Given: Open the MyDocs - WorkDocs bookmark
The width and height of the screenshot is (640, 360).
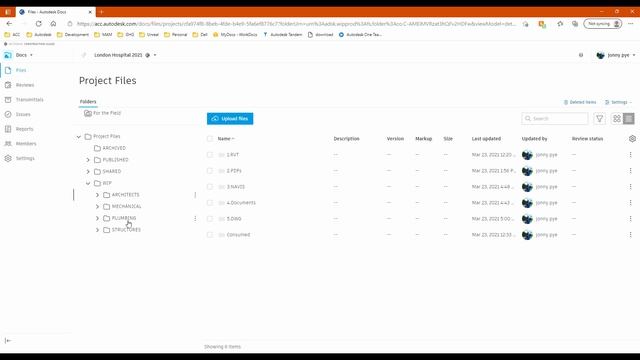Looking at the screenshot, I should pyautogui.click(x=235, y=35).
